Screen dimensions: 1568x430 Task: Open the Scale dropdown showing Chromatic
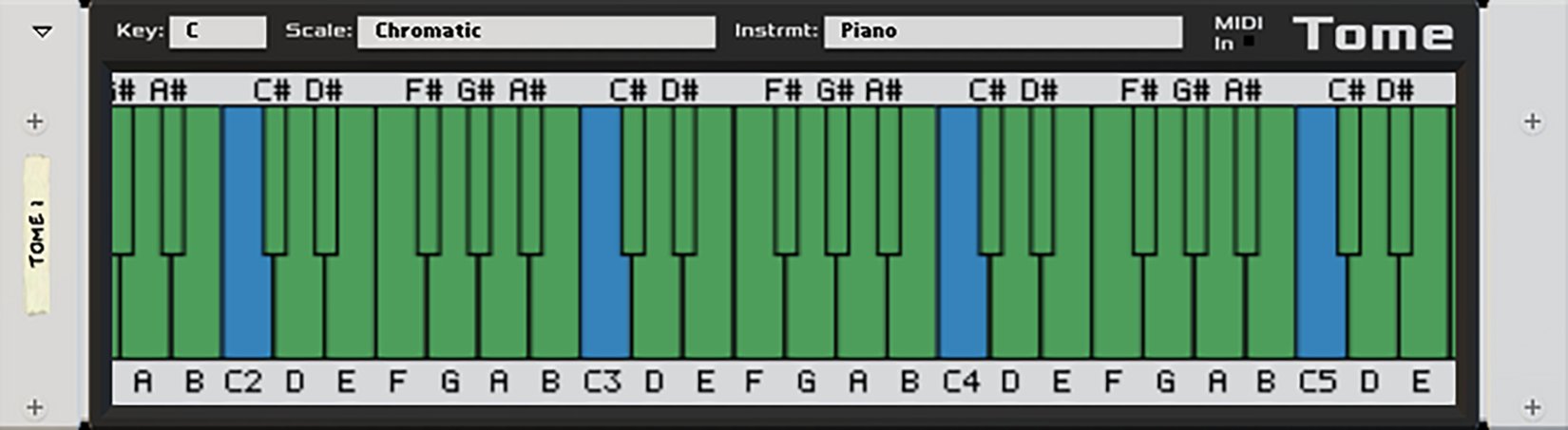(x=536, y=31)
